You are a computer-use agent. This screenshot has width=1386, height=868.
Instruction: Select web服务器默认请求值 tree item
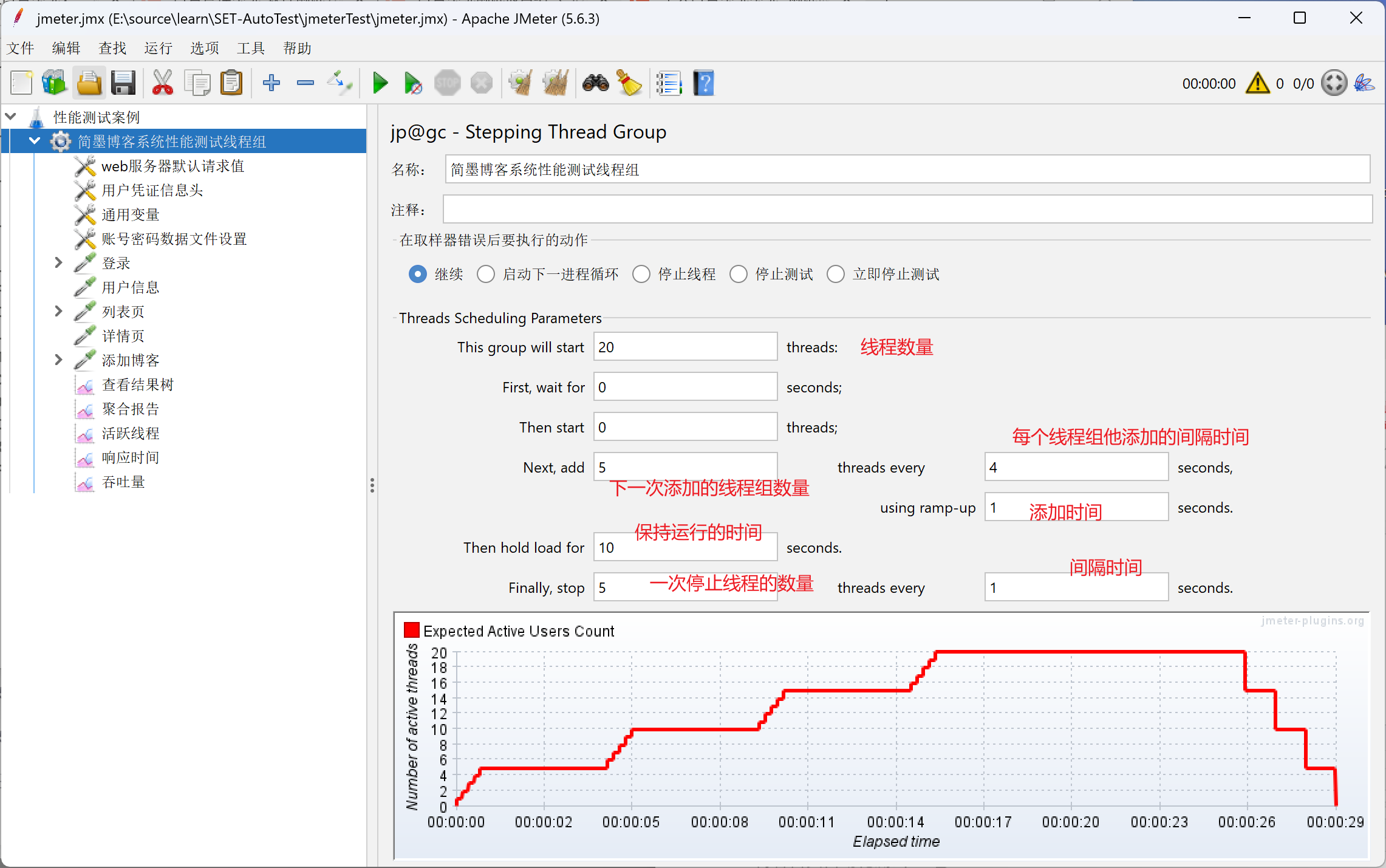172,166
